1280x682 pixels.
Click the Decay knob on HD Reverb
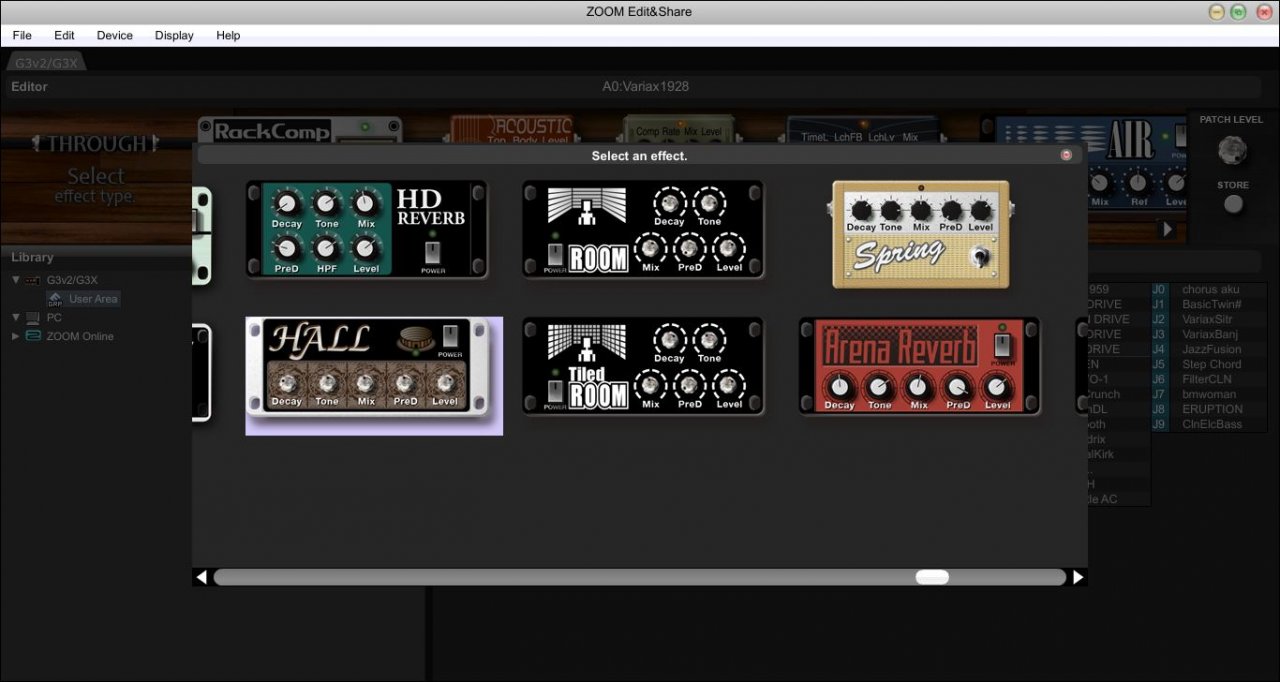(x=287, y=203)
